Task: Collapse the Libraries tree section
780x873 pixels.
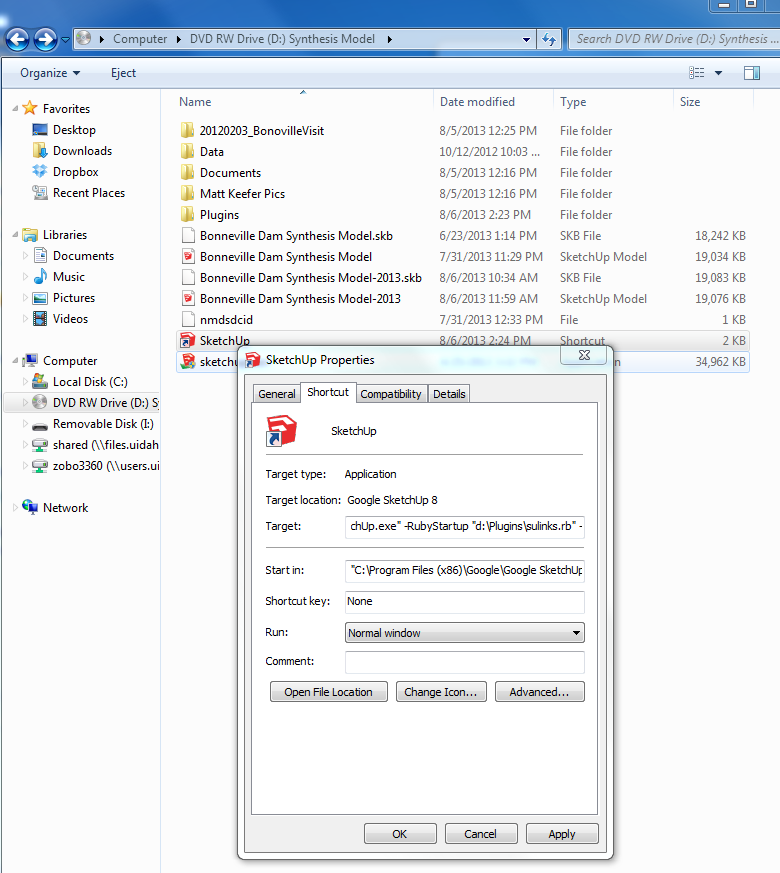Action: (x=15, y=235)
